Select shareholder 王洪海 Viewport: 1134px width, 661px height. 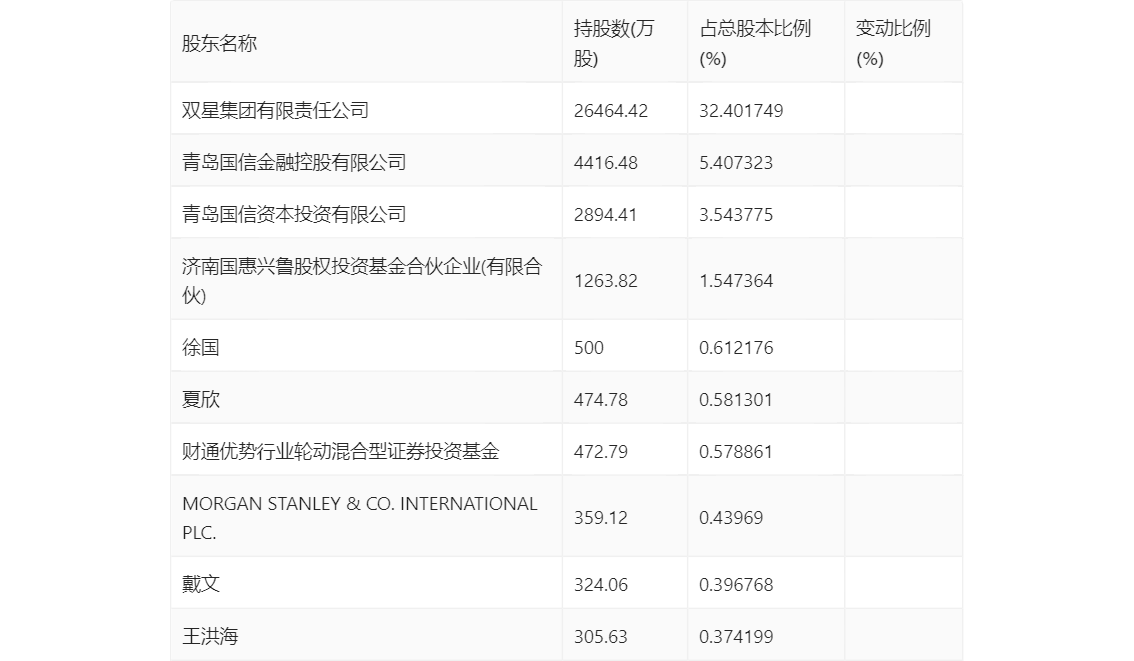click(210, 636)
